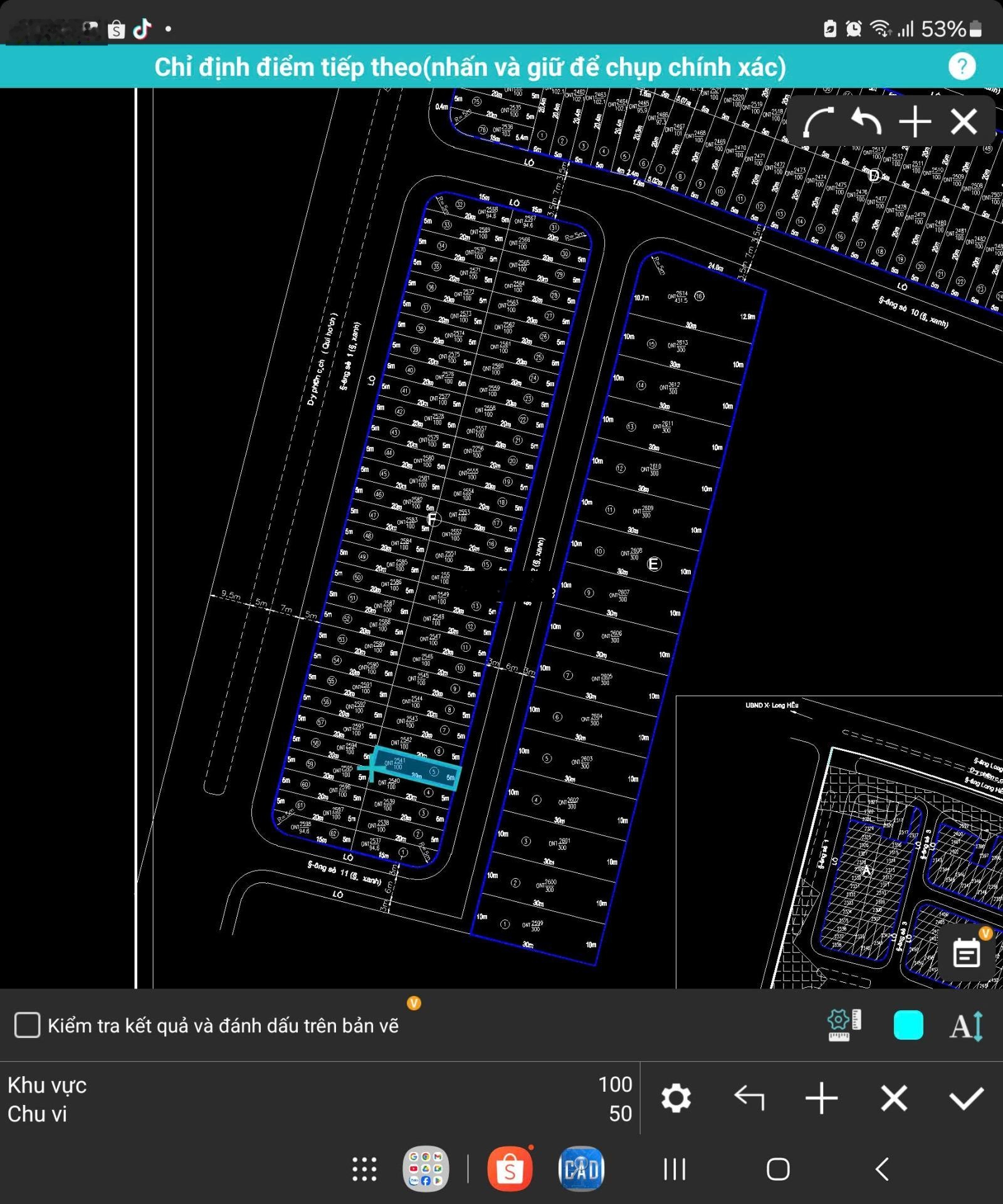The height and width of the screenshot is (1204, 1003).
Task: Open the app drawer grid
Action: (x=364, y=1169)
